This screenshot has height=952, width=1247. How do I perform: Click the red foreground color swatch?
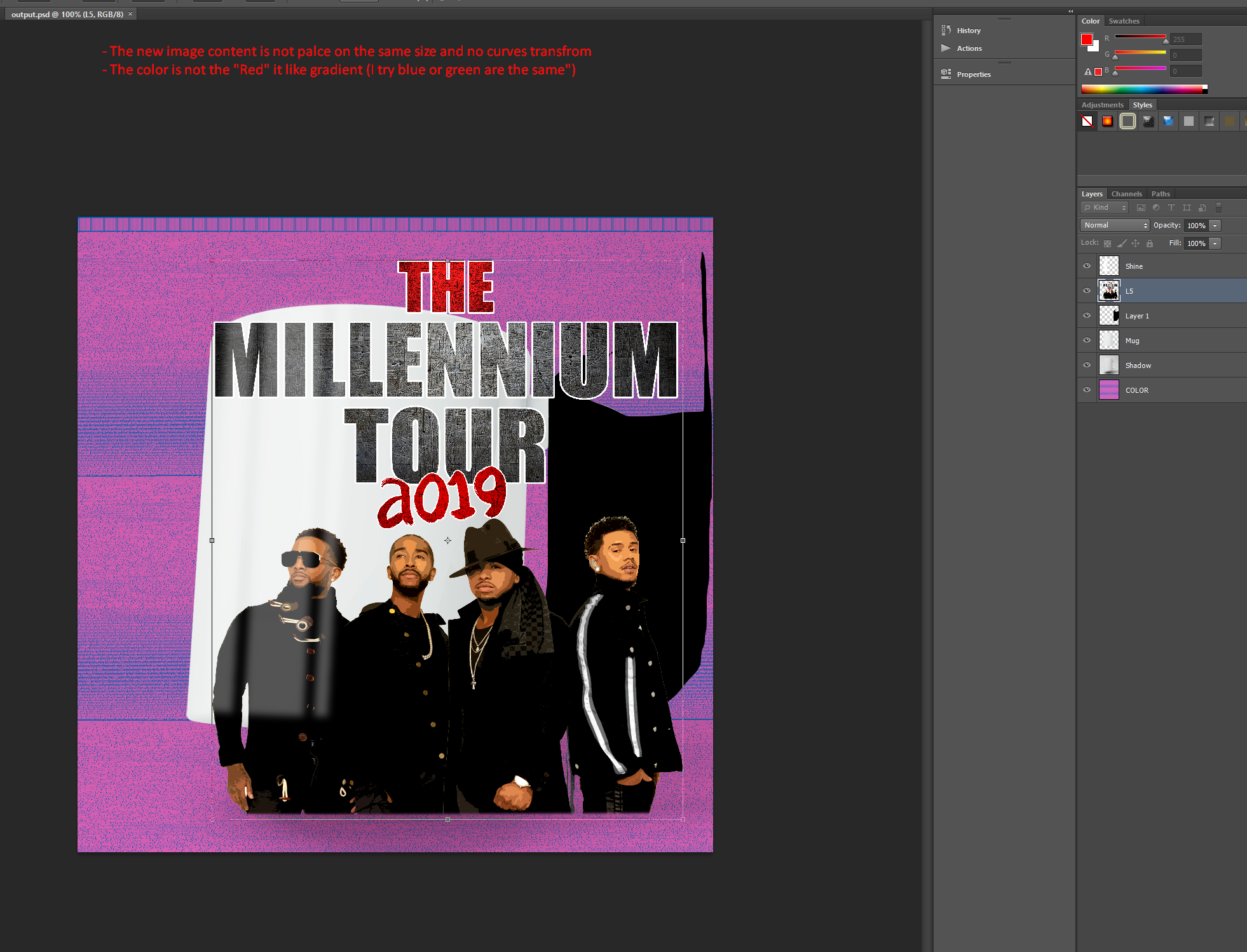pos(1086,39)
